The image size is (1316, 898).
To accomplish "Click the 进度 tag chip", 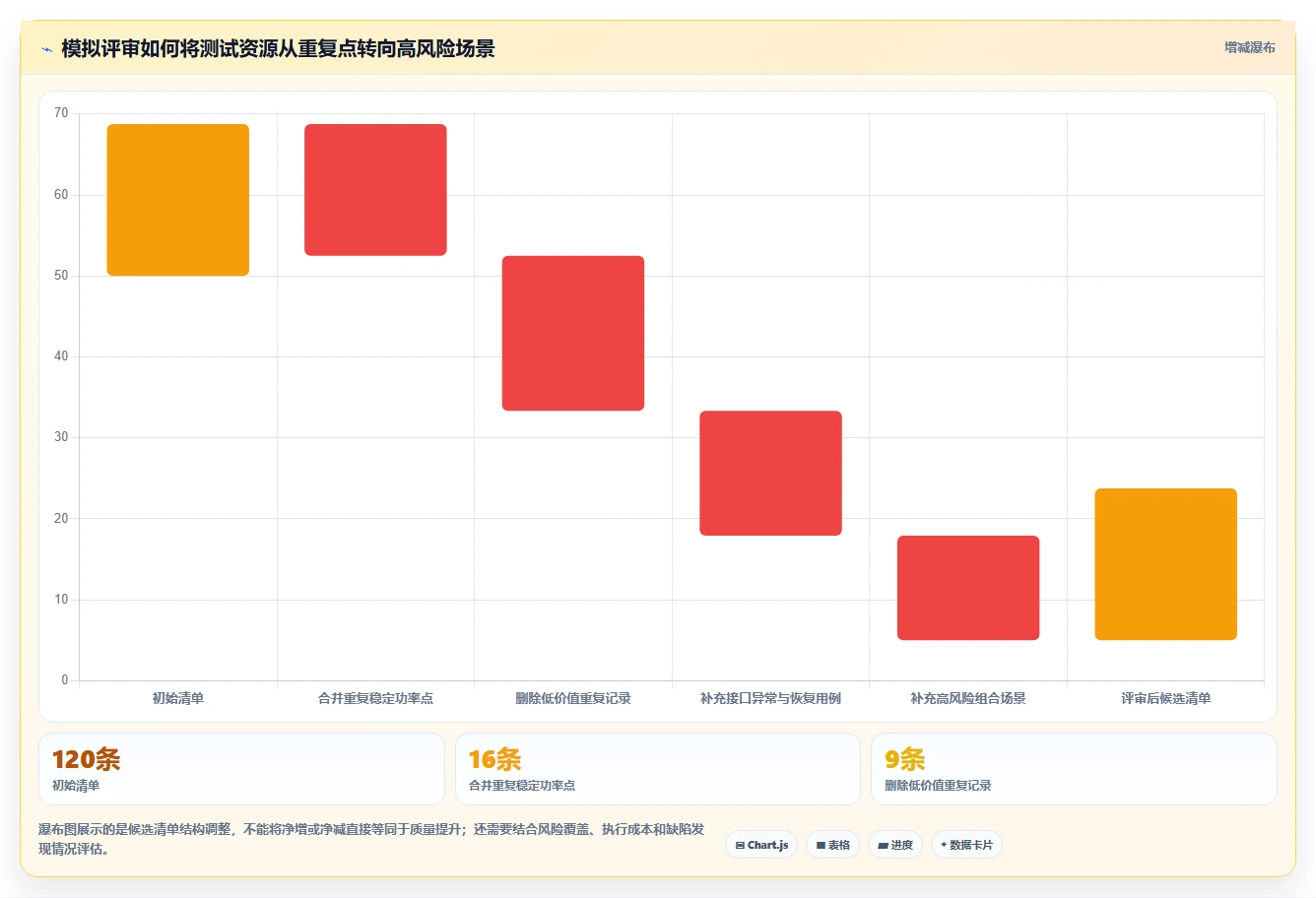I will coord(895,845).
